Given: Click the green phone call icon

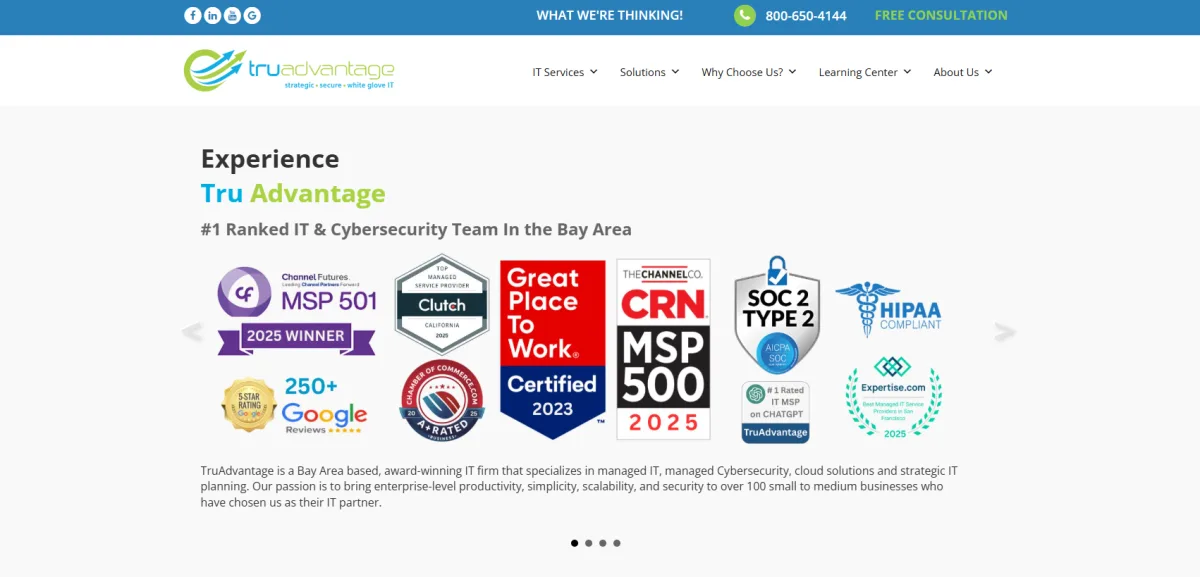Looking at the screenshot, I should pyautogui.click(x=745, y=15).
